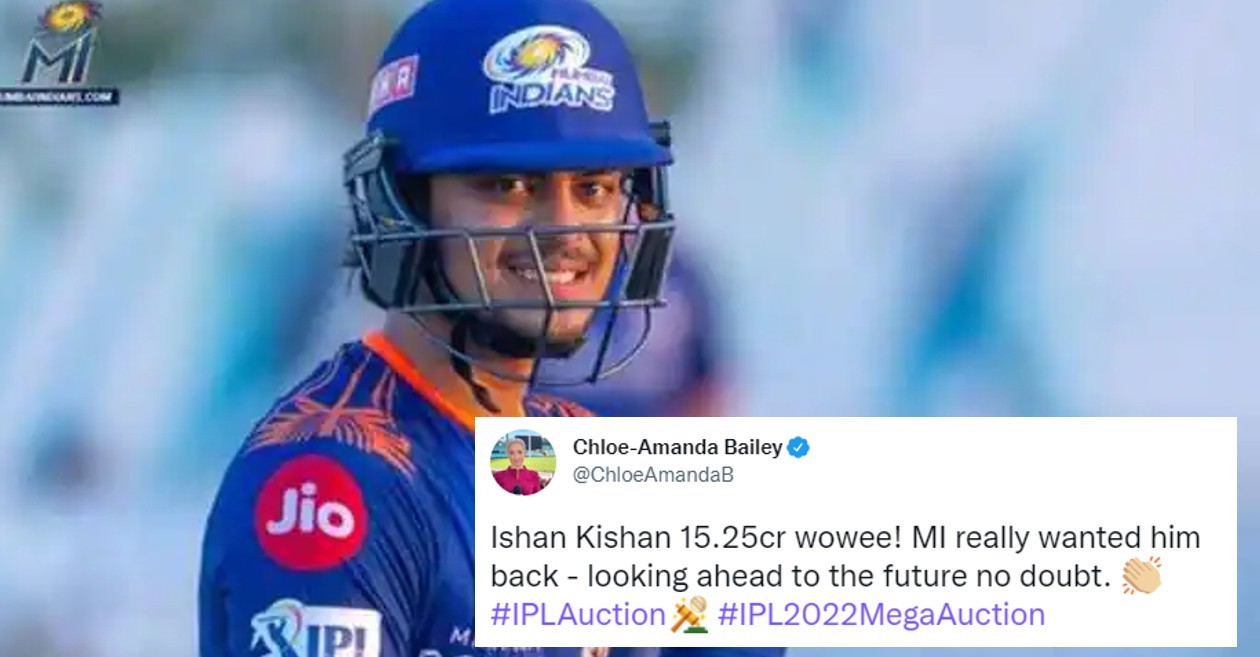
Task: Click the Chloe-Amanda Bailey display name
Action: coord(677,447)
